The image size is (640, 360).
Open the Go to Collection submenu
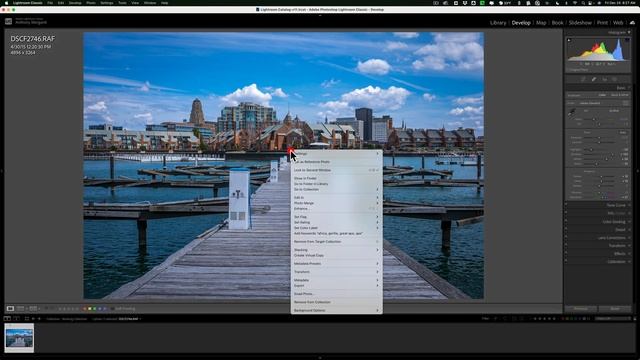(x=336, y=189)
